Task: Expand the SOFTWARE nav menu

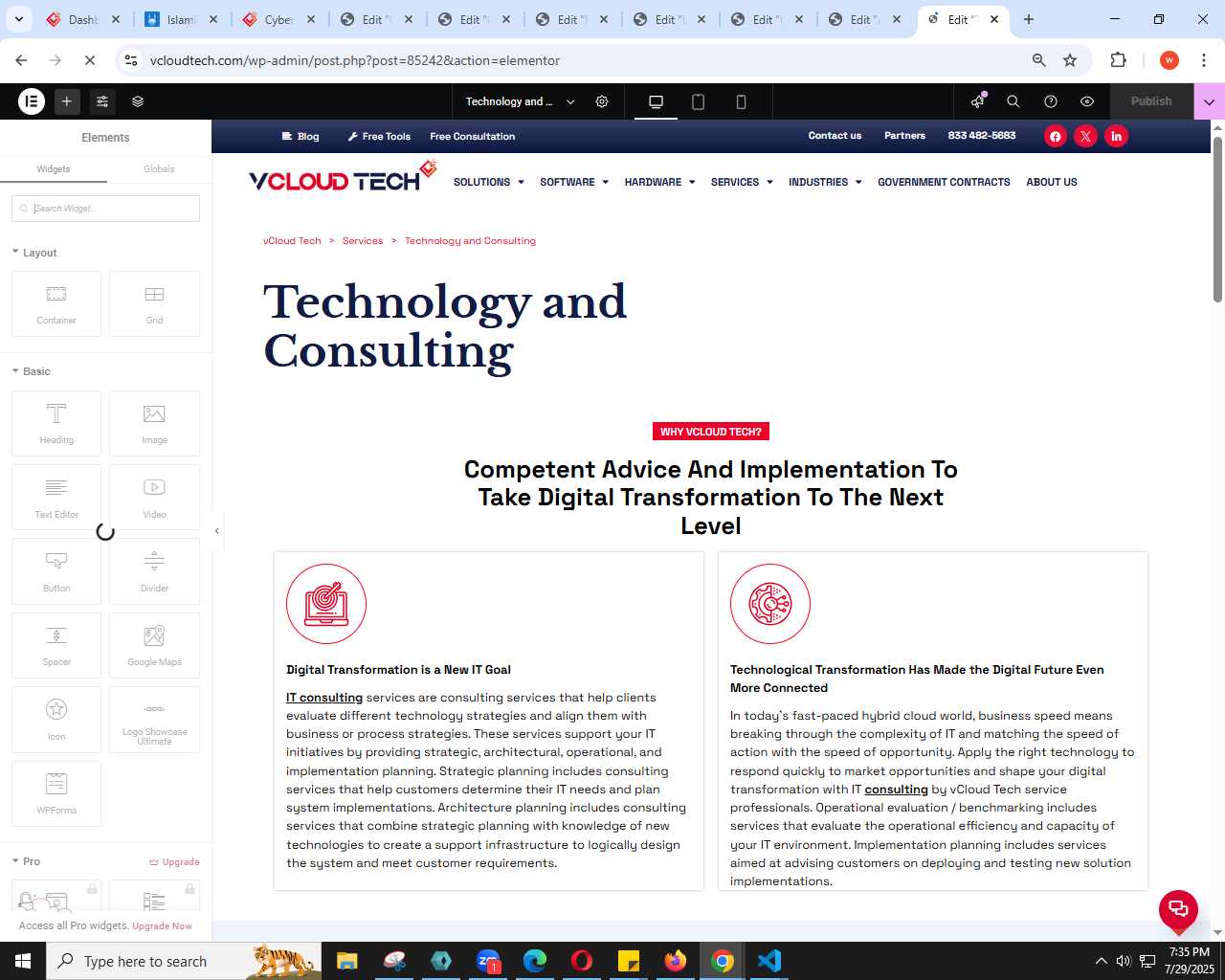Action: [x=574, y=182]
